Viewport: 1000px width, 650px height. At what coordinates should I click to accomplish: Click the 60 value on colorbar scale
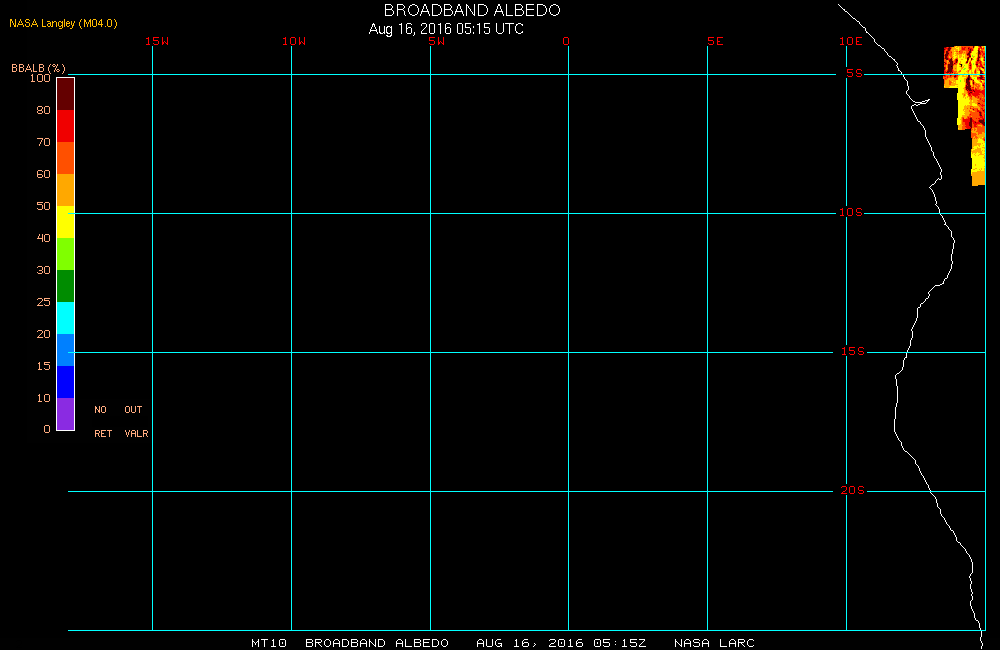point(43,174)
